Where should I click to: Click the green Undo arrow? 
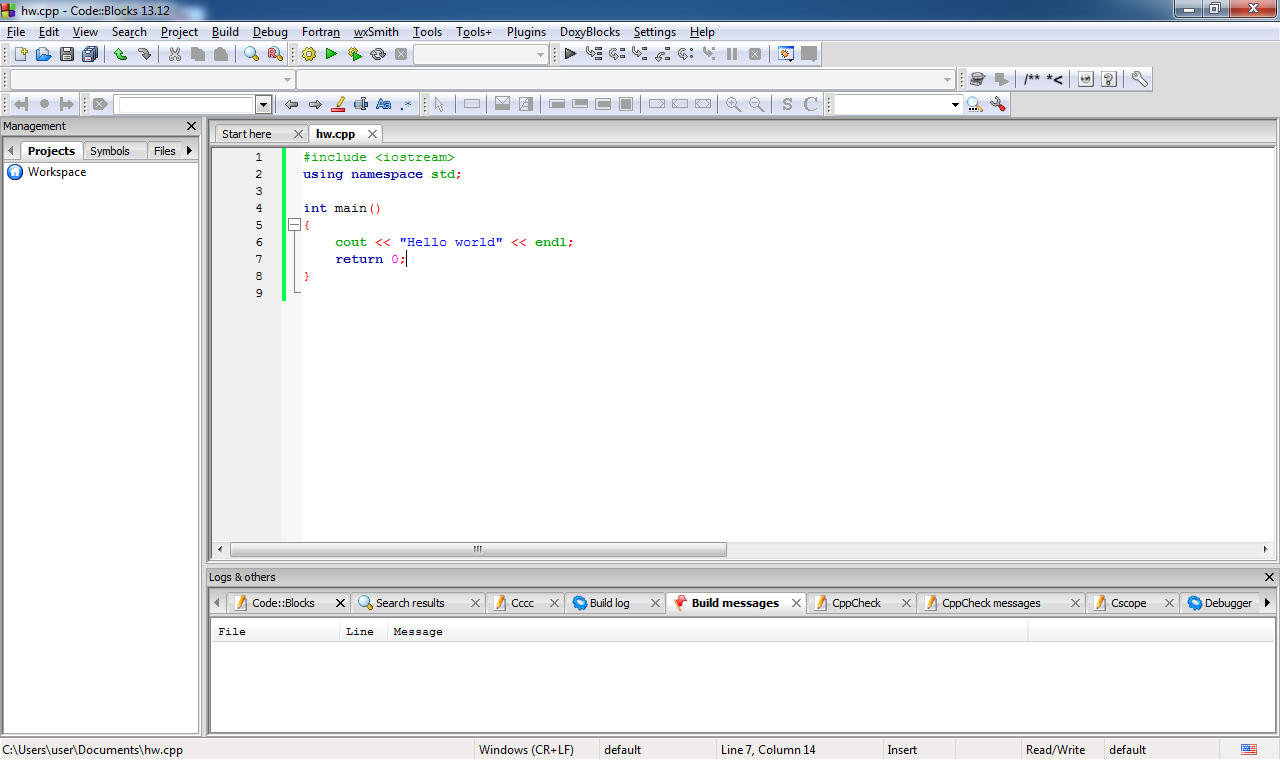tap(121, 54)
